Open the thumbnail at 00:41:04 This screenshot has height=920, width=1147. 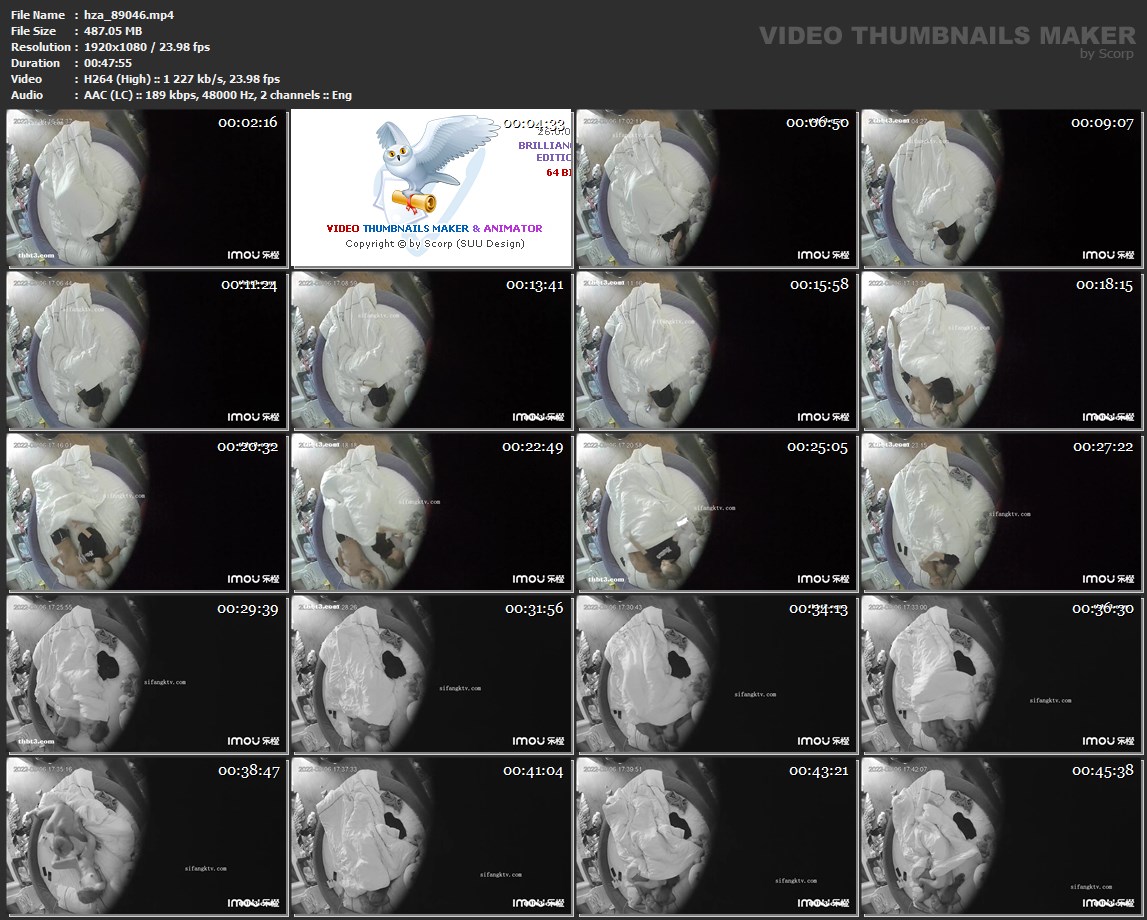[431, 836]
